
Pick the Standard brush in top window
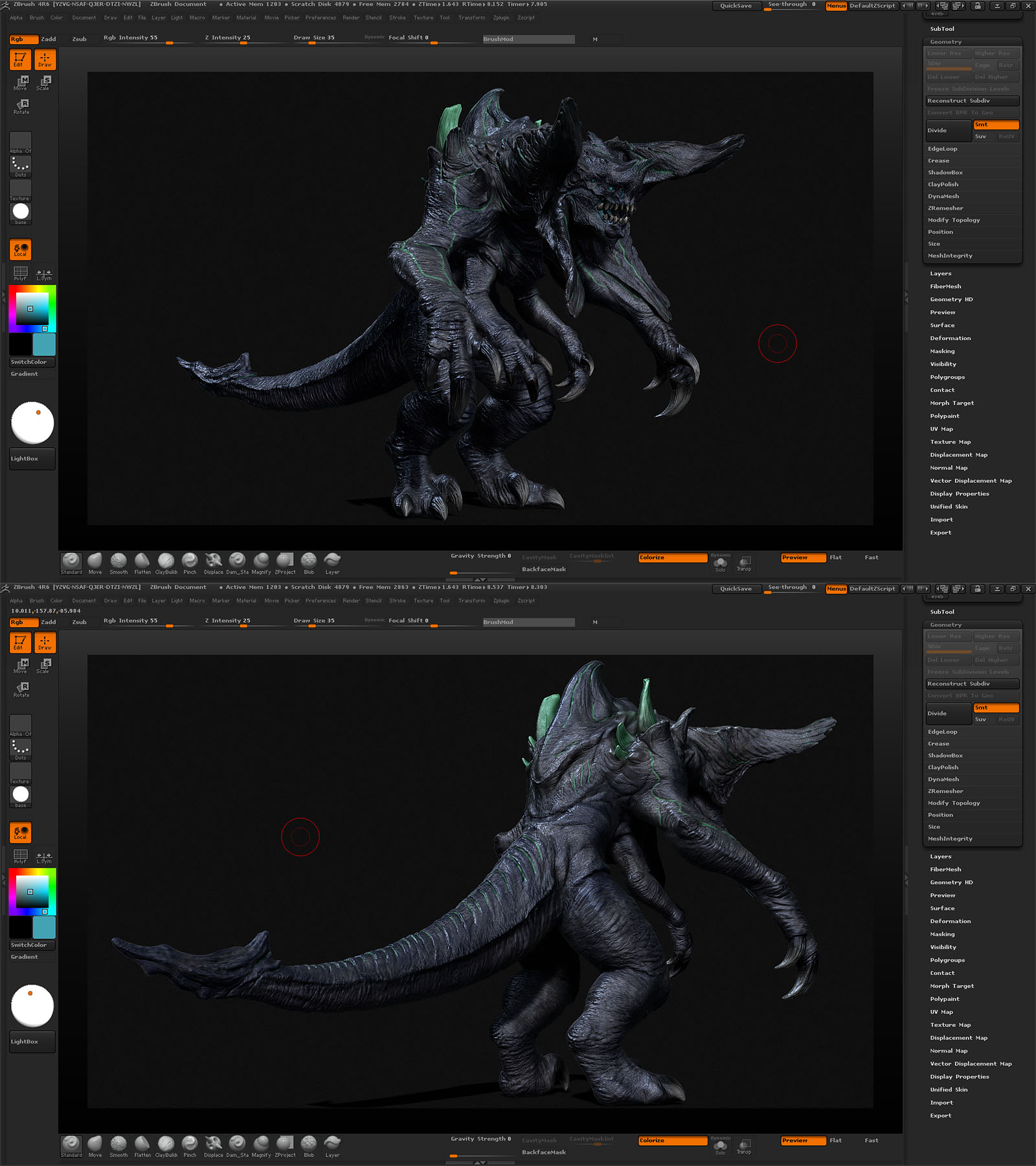click(71, 563)
